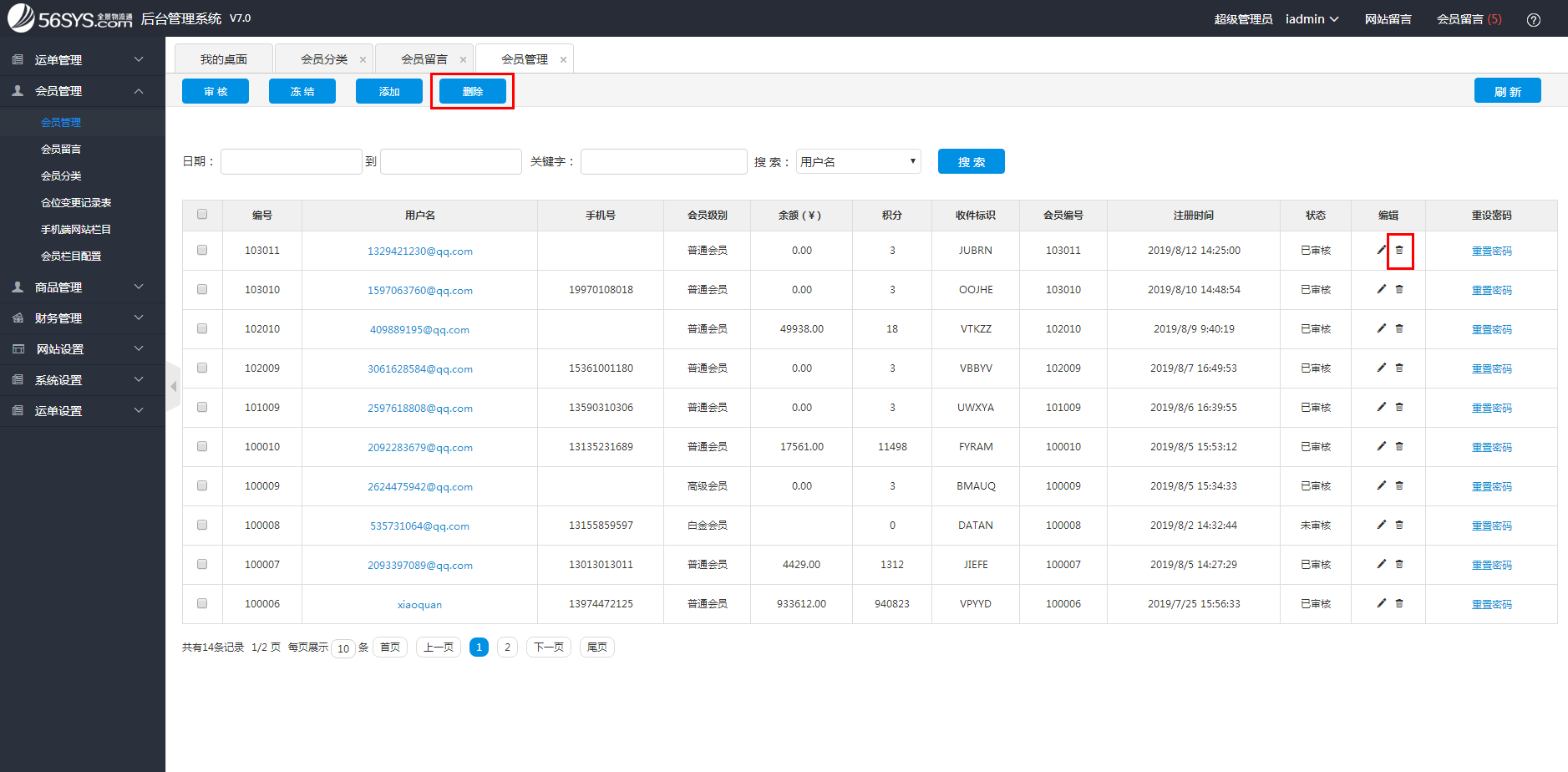The height and width of the screenshot is (772, 1568).
Task: Click the help question mark icon
Action: click(x=1534, y=19)
